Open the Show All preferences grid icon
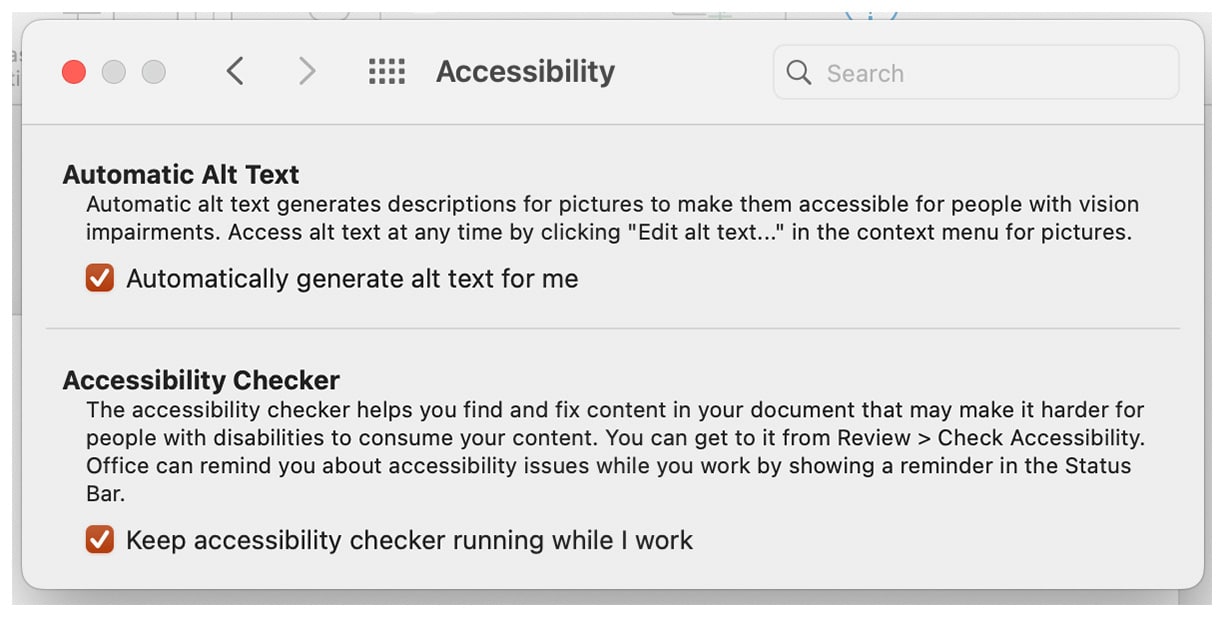The image size is (1224, 617). click(x=386, y=71)
